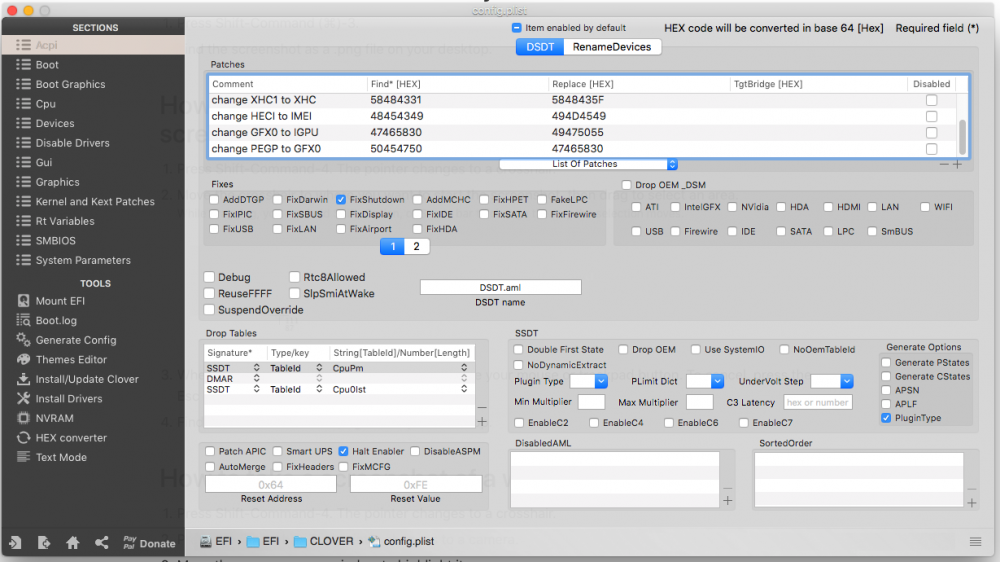
Task: Open the HEX converter tool
Action: click(71, 438)
